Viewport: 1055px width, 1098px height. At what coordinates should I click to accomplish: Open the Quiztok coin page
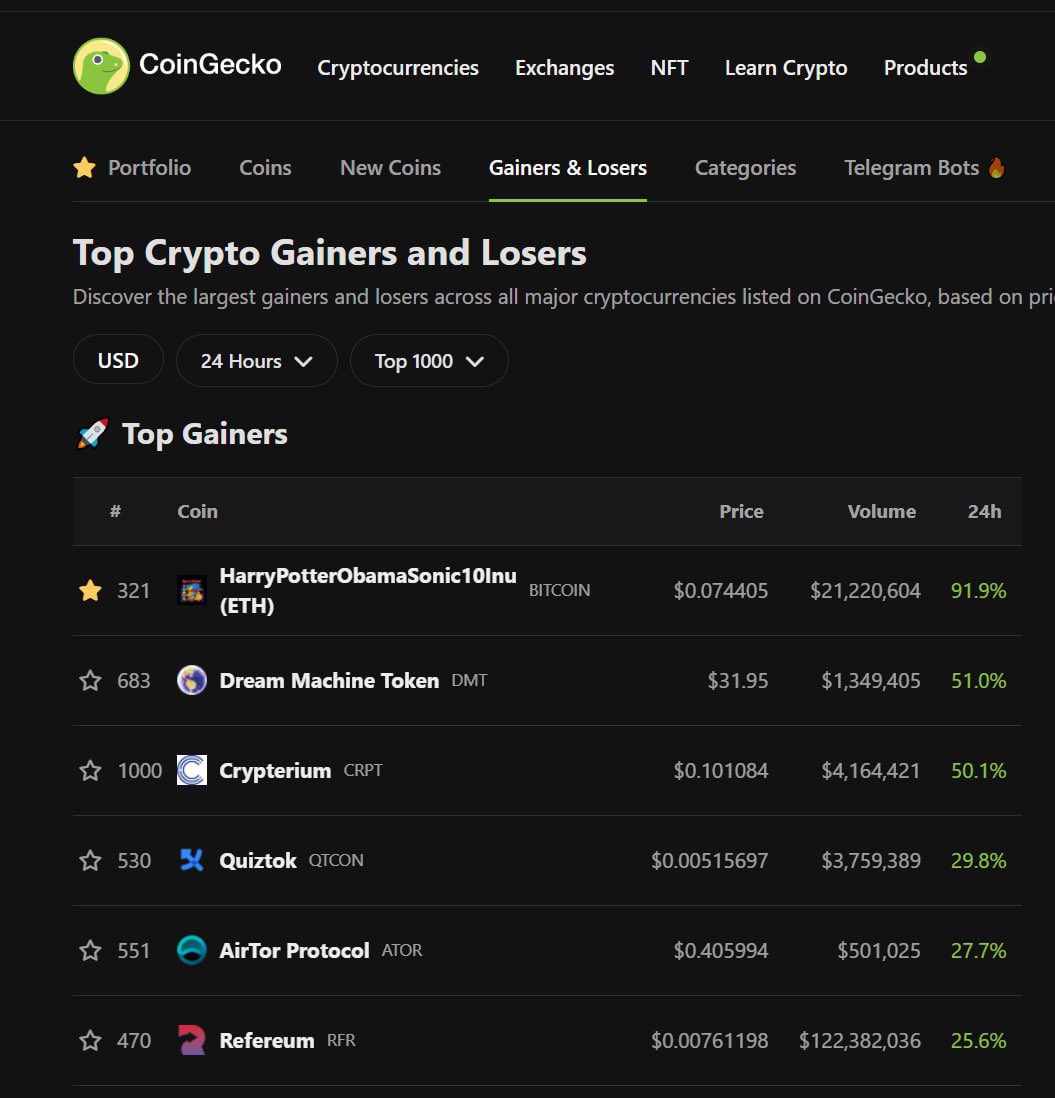(258, 860)
